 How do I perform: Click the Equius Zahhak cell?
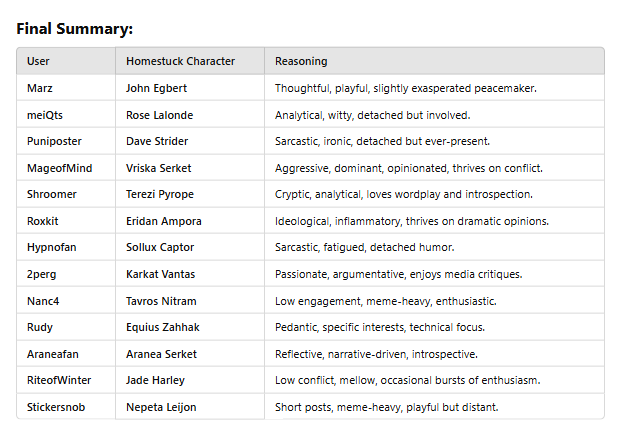(162, 327)
